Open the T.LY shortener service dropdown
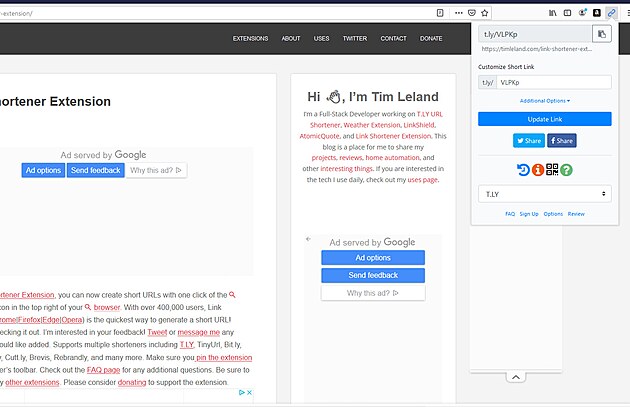Viewport: 630px width, 407px height. (x=545, y=194)
